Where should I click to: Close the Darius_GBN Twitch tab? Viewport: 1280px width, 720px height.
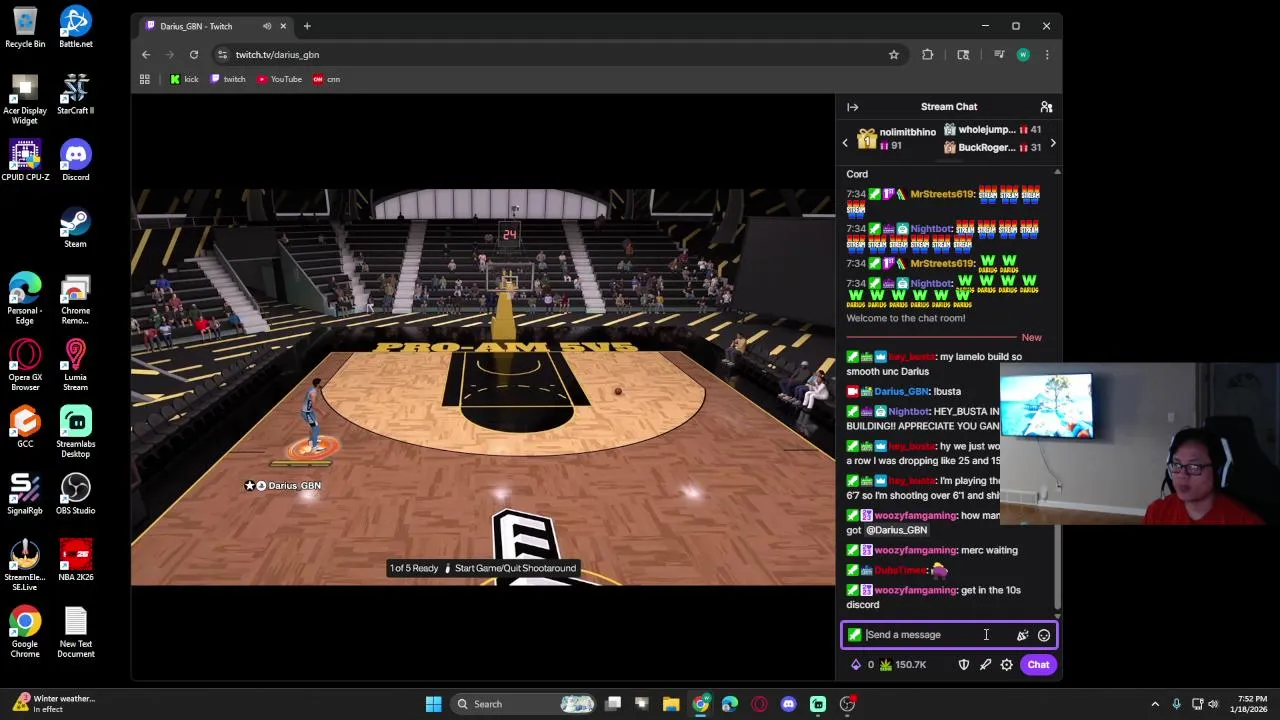283,26
